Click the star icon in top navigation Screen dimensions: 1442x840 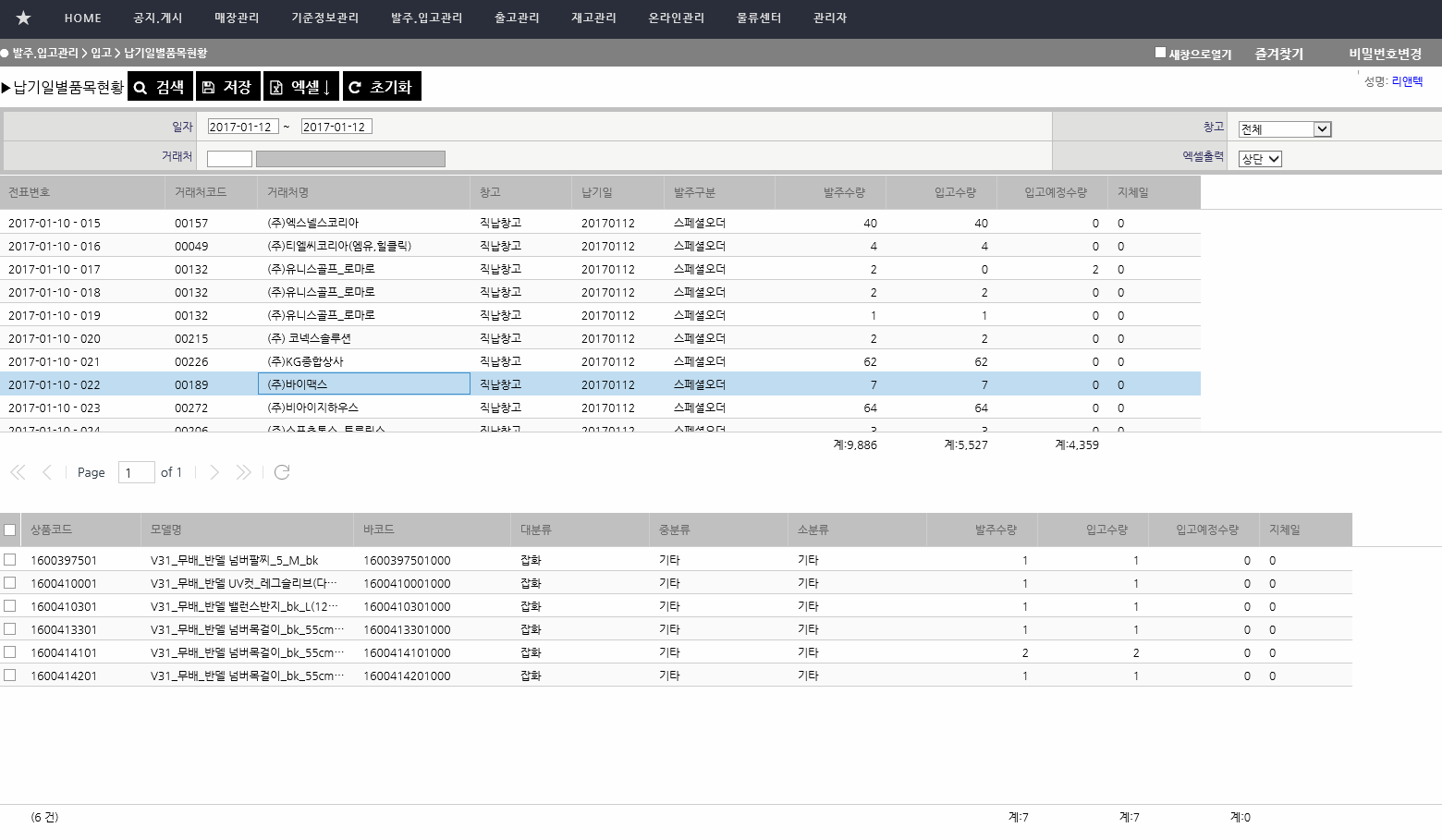23,18
